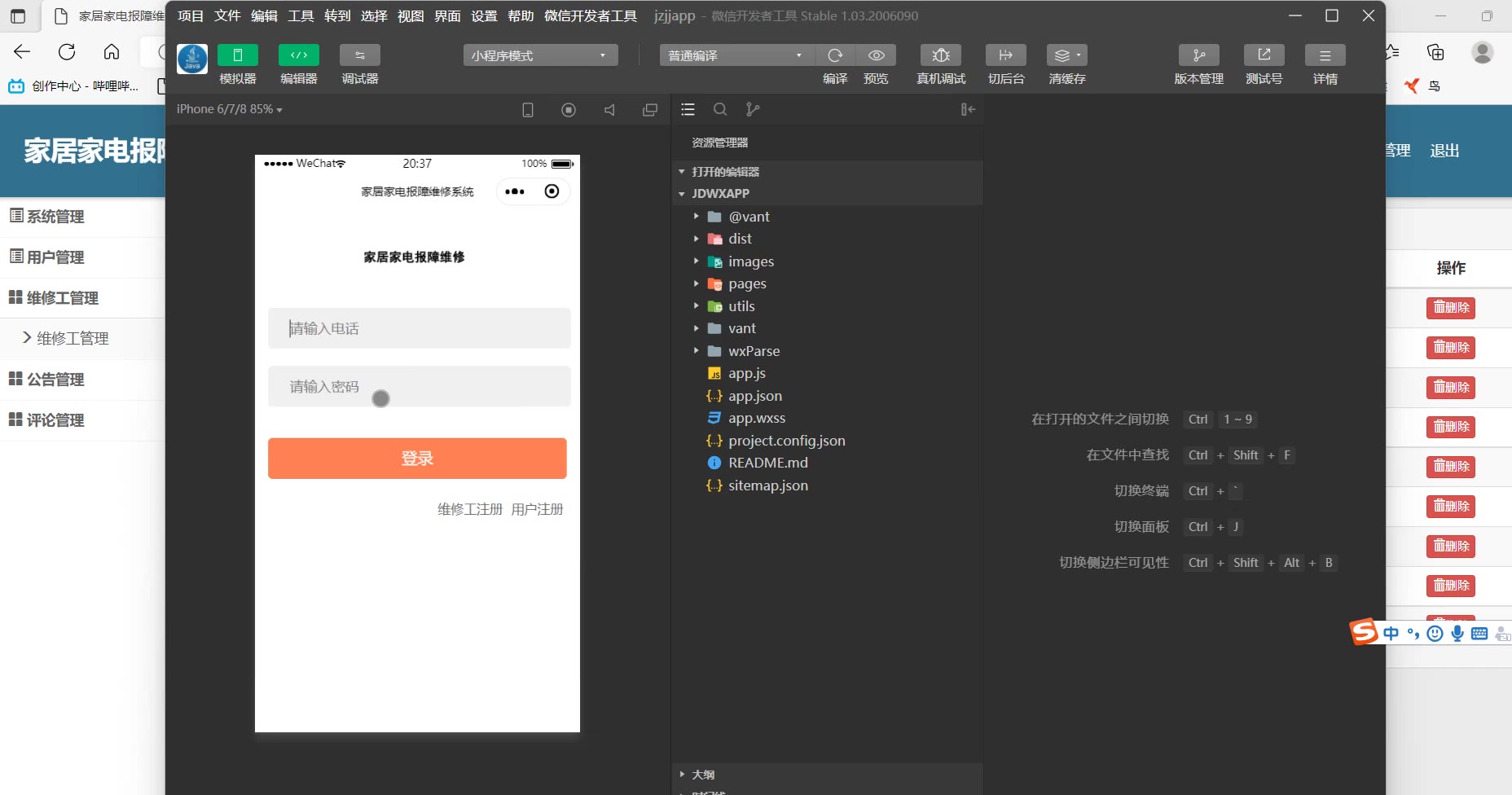Open the 小程序模式 mode dropdown
The width and height of the screenshot is (1512, 795).
(x=540, y=55)
